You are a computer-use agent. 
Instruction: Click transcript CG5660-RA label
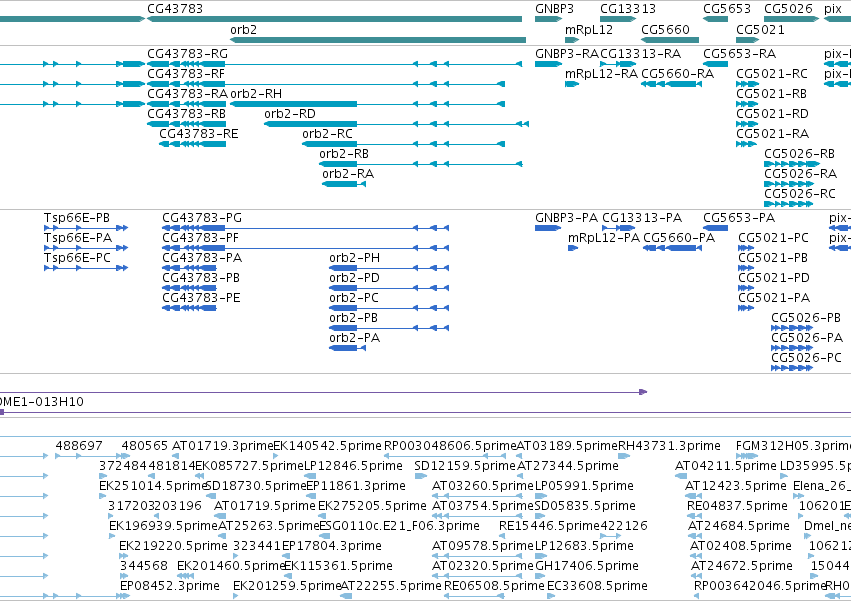677,74
